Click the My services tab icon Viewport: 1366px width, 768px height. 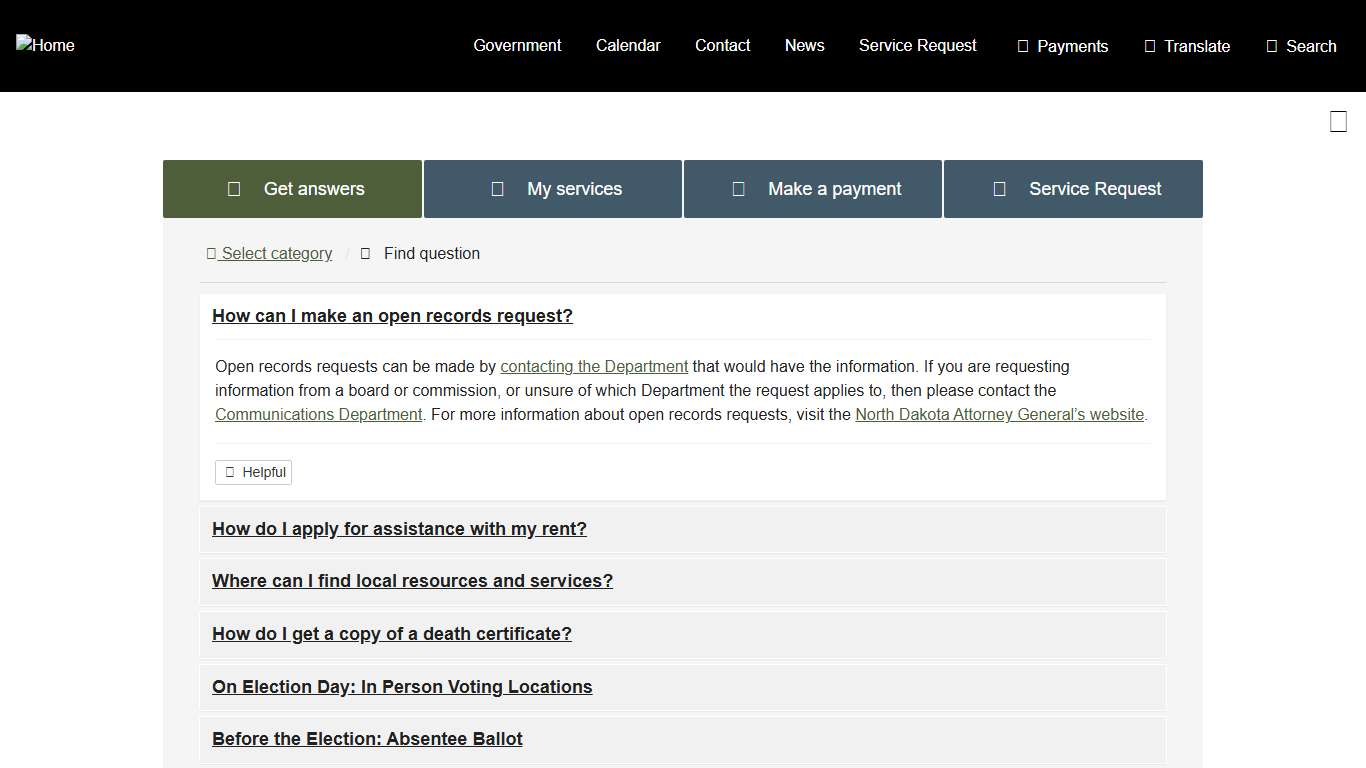497,188
